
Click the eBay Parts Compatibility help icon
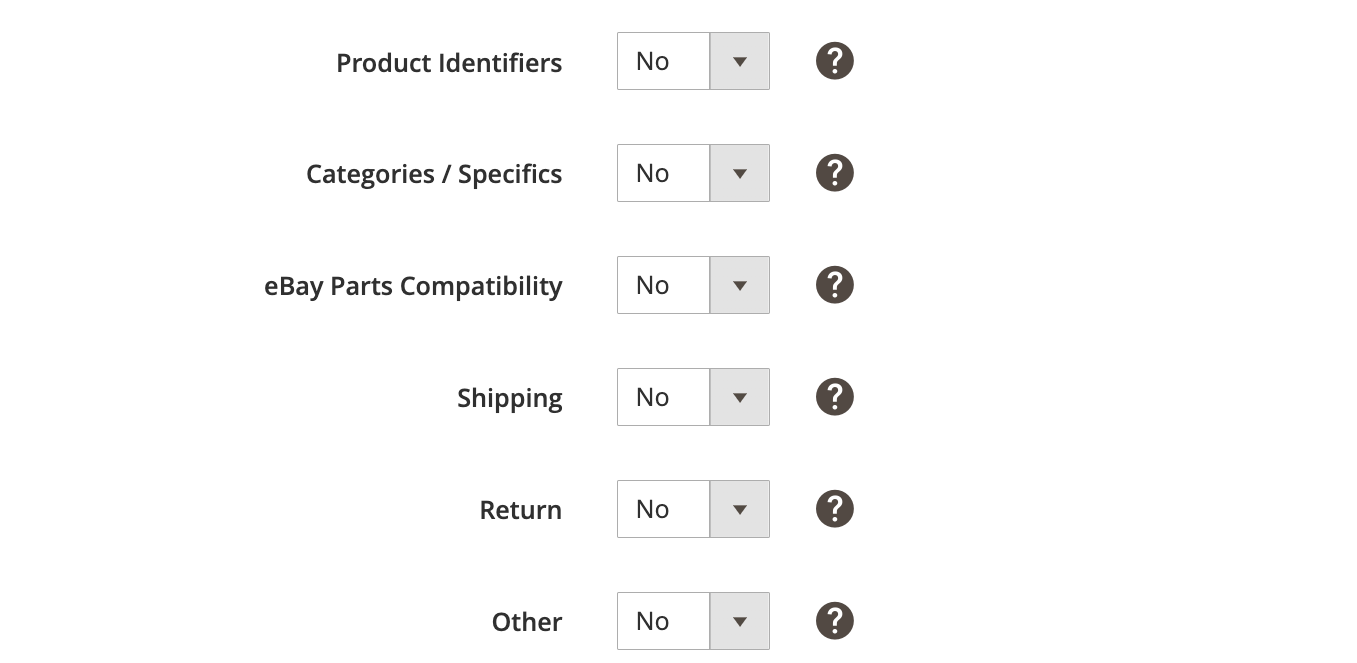[834, 285]
